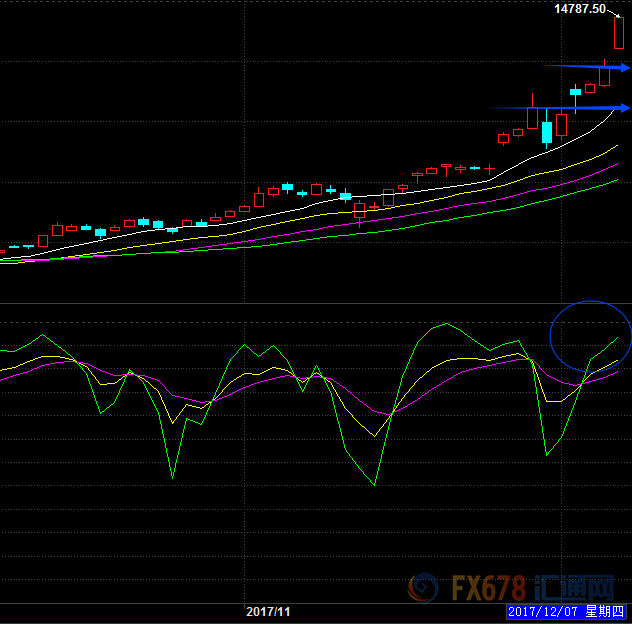Click the topmost red candlestick at far right
This screenshot has height=624, width=632.
tap(619, 33)
